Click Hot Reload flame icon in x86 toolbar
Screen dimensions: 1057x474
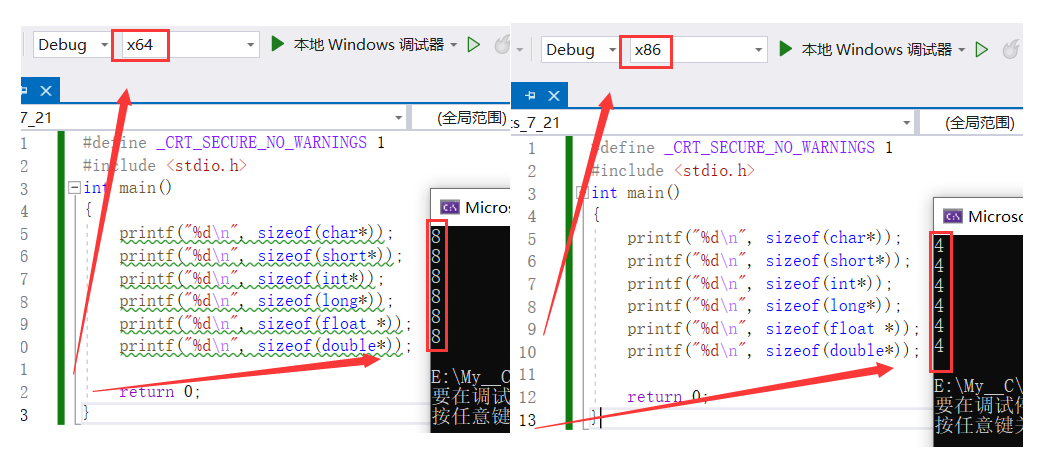click(1010, 49)
